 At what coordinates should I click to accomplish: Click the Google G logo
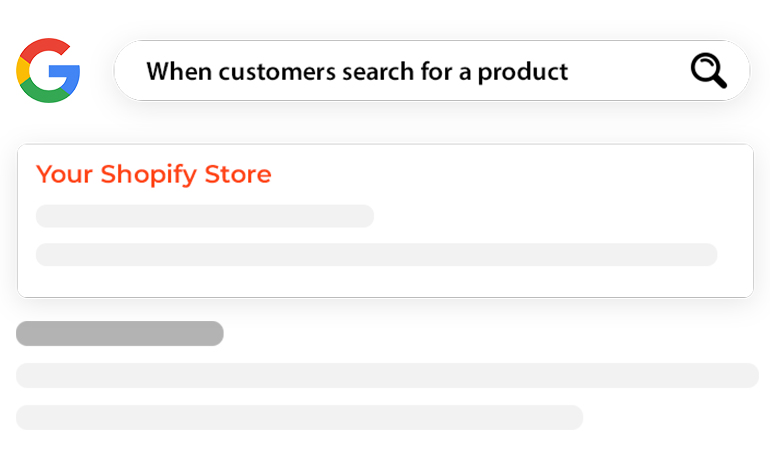(x=48, y=70)
